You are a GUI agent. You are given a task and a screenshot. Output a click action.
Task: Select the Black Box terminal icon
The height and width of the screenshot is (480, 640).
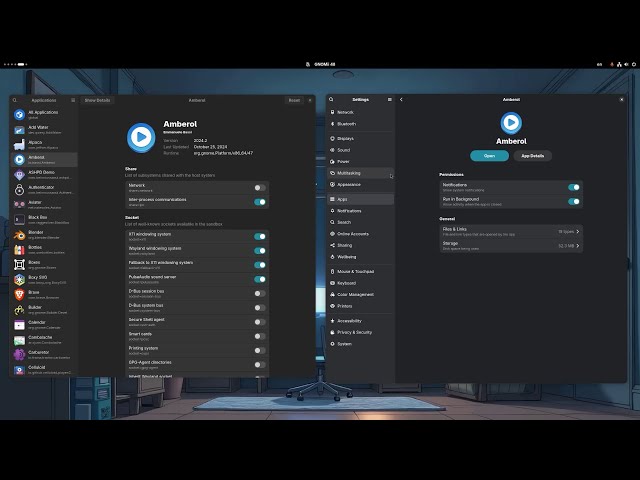[x=19, y=220]
